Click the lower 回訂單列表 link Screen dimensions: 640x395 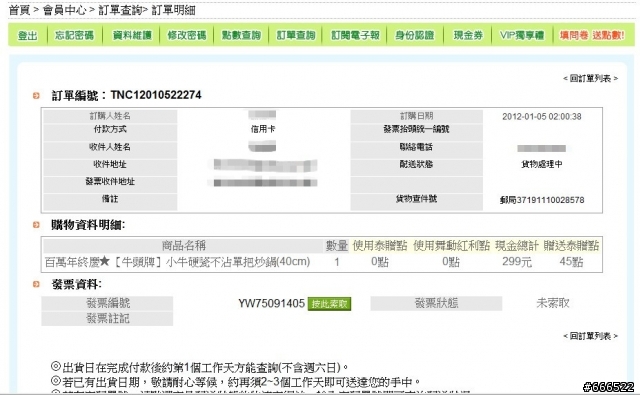[590, 336]
